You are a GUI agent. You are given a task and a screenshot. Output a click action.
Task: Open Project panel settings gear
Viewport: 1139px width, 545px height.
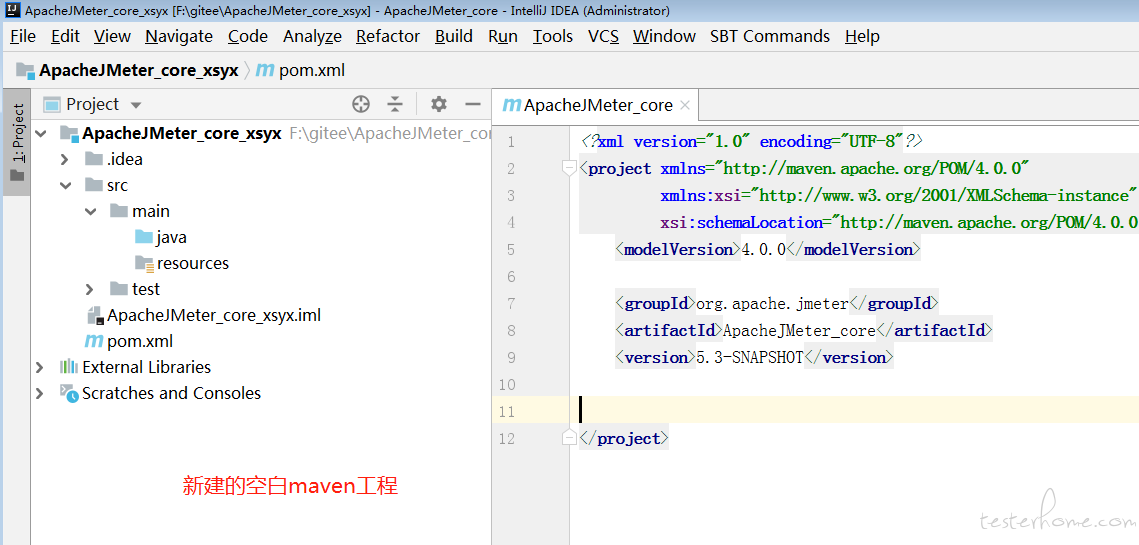coord(439,105)
